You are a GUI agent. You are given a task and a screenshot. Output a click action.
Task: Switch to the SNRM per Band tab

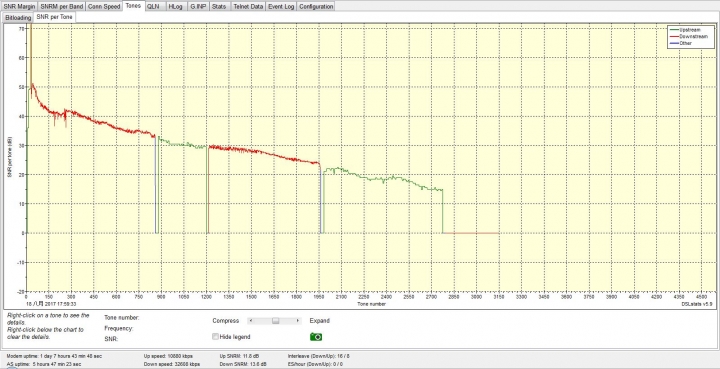pos(61,6)
